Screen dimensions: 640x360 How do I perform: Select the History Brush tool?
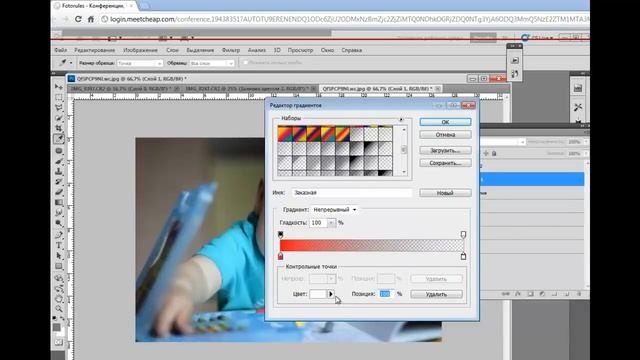(x=59, y=182)
